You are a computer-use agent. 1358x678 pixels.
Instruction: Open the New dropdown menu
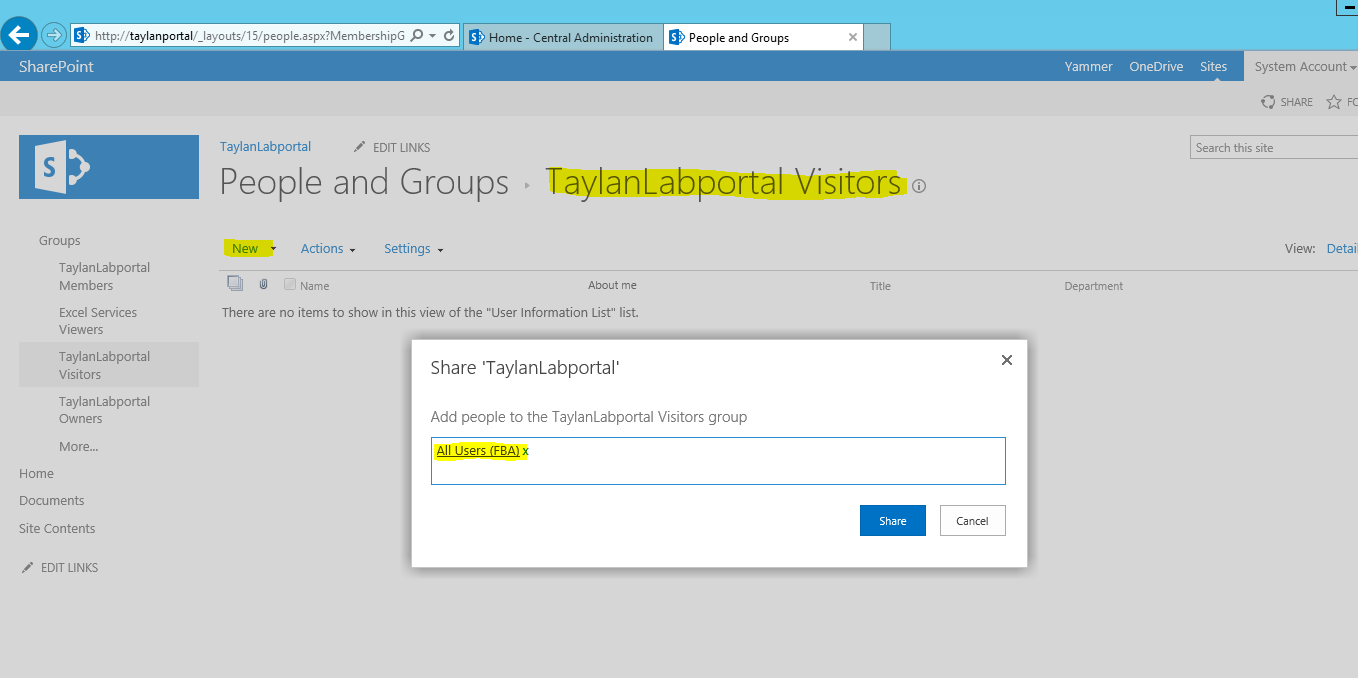(252, 249)
